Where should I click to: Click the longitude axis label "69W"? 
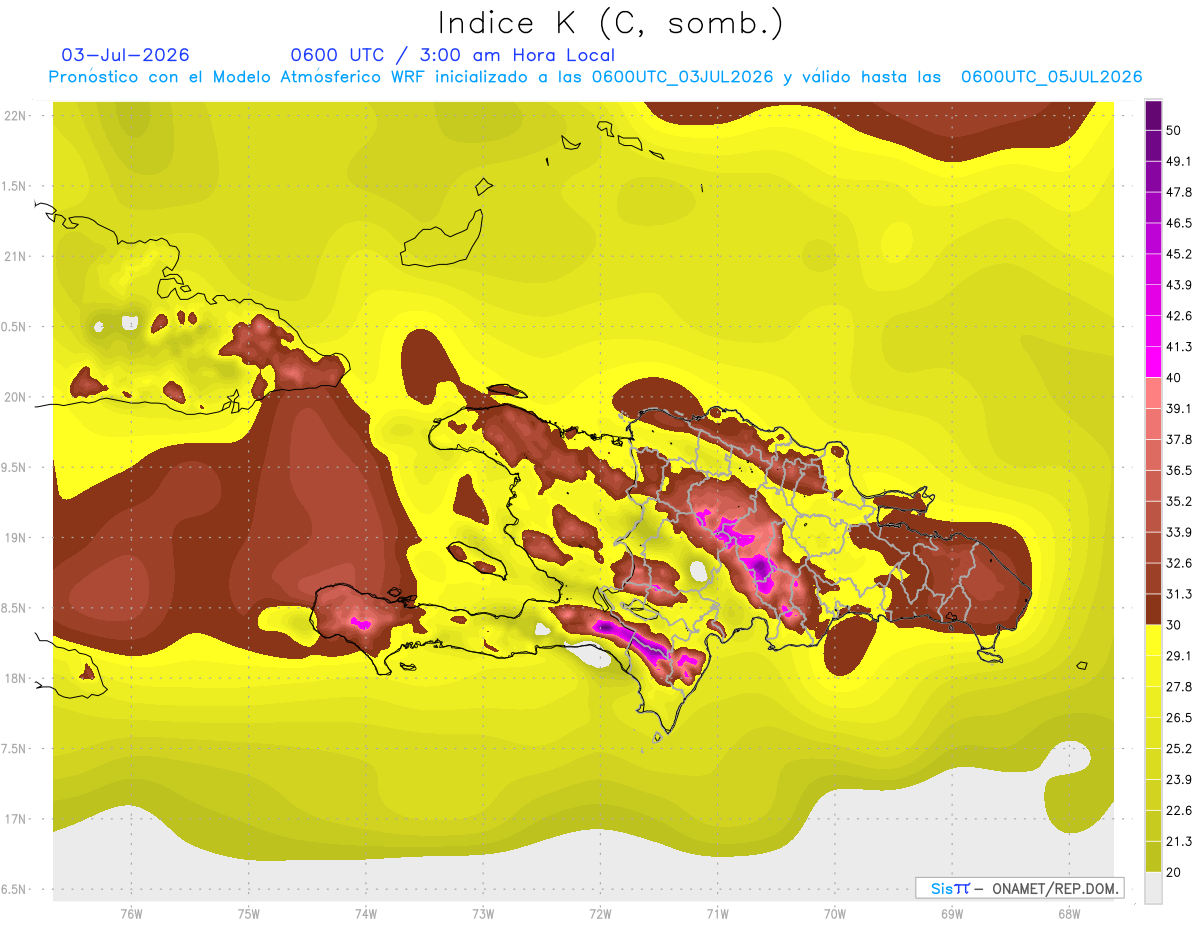(952, 914)
